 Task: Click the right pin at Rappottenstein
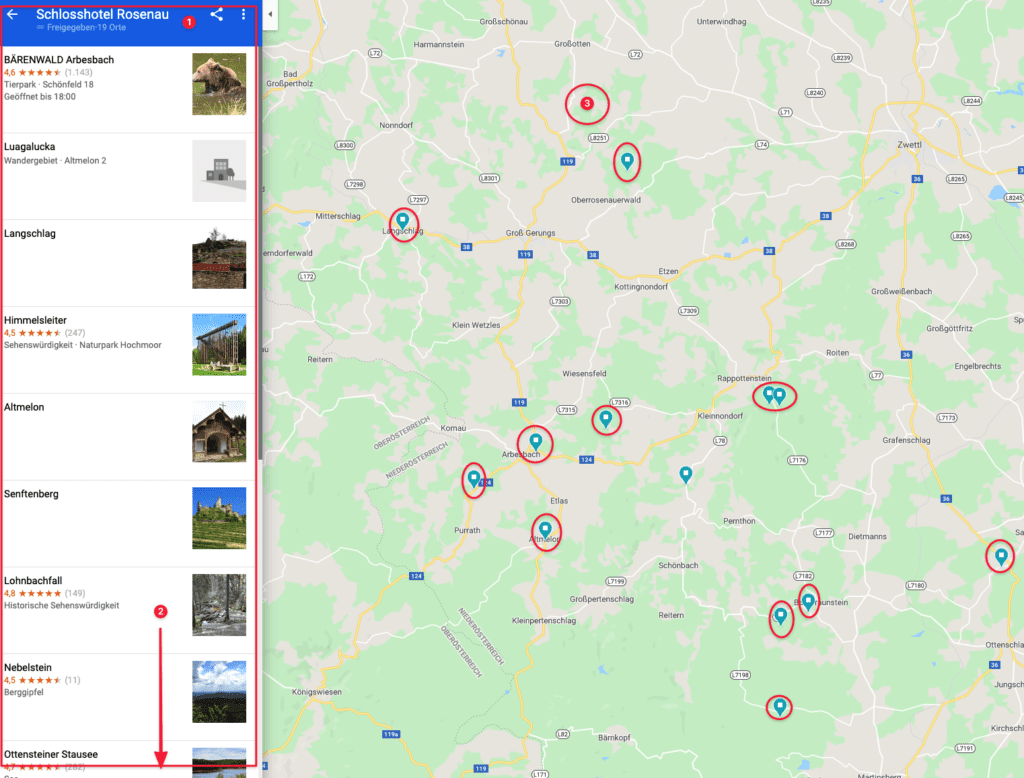[x=780, y=396]
